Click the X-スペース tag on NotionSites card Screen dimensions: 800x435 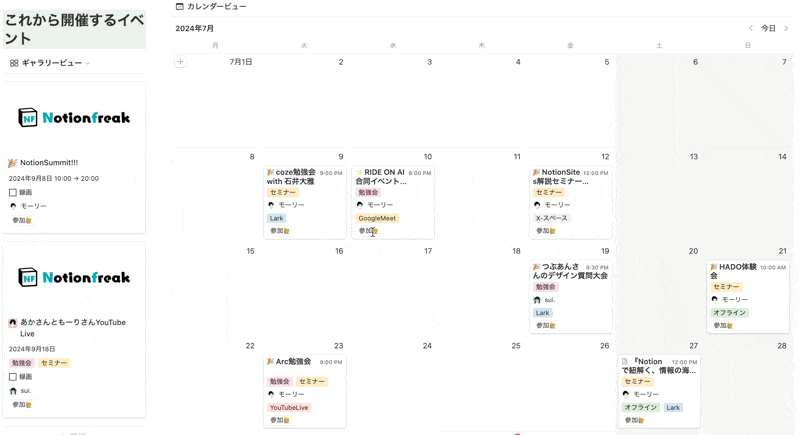[x=551, y=218]
